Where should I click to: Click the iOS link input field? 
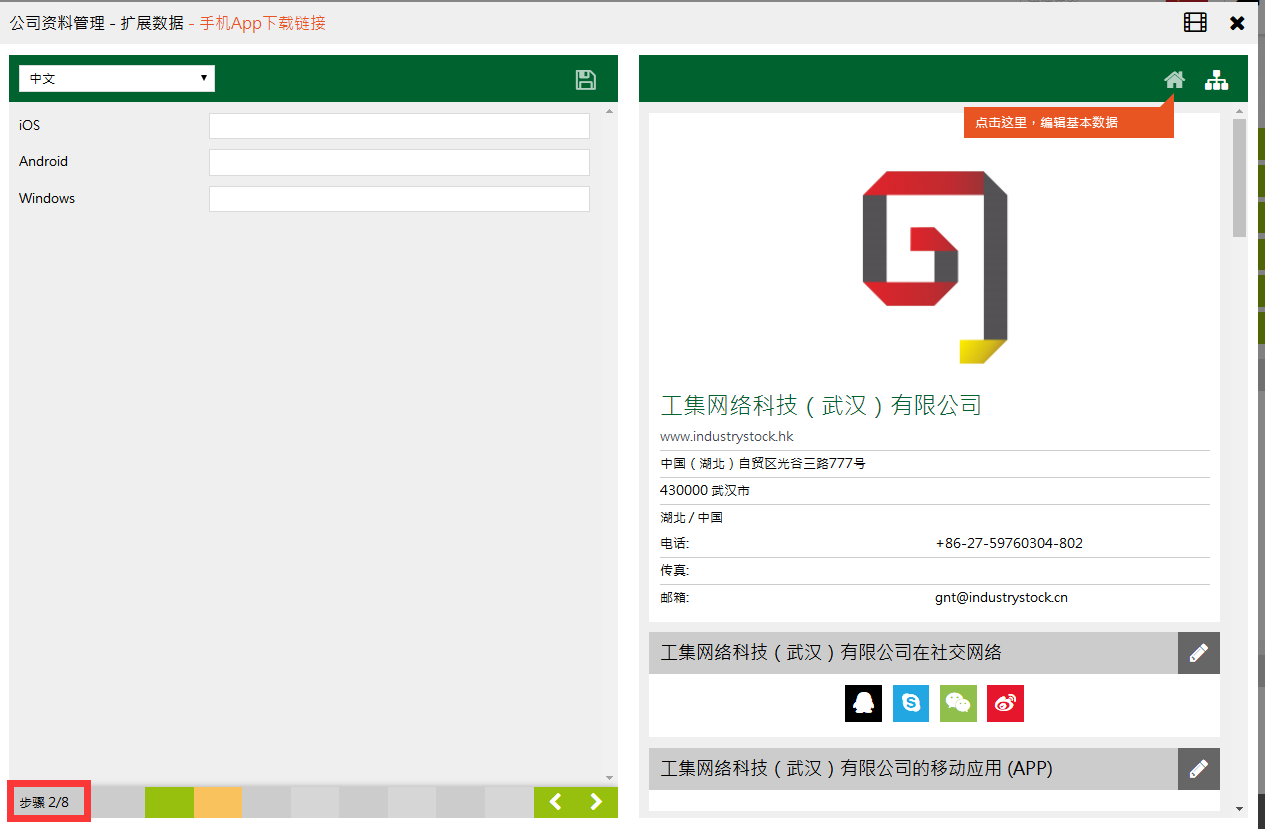399,126
